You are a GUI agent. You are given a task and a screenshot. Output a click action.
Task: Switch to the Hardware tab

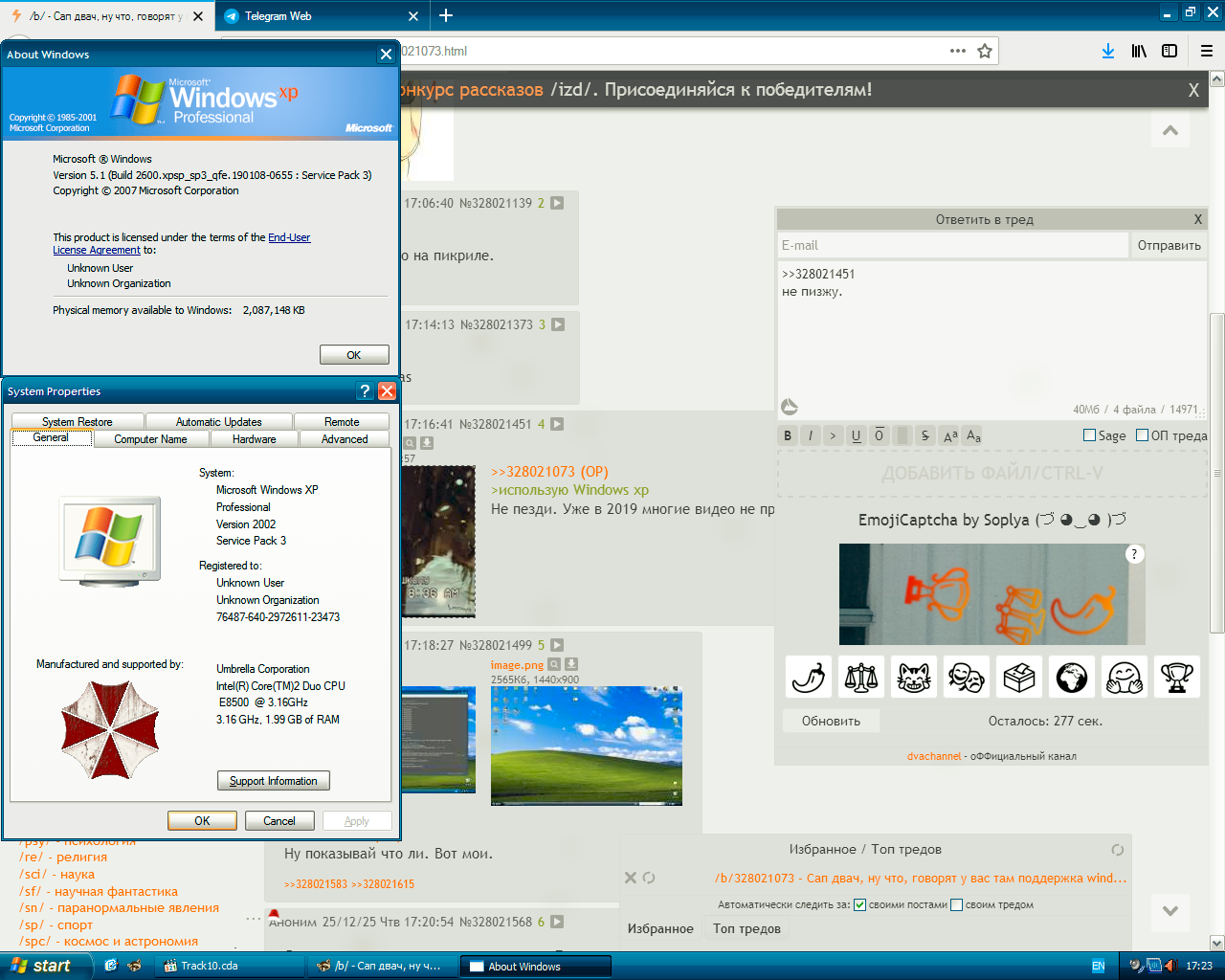[x=254, y=439]
